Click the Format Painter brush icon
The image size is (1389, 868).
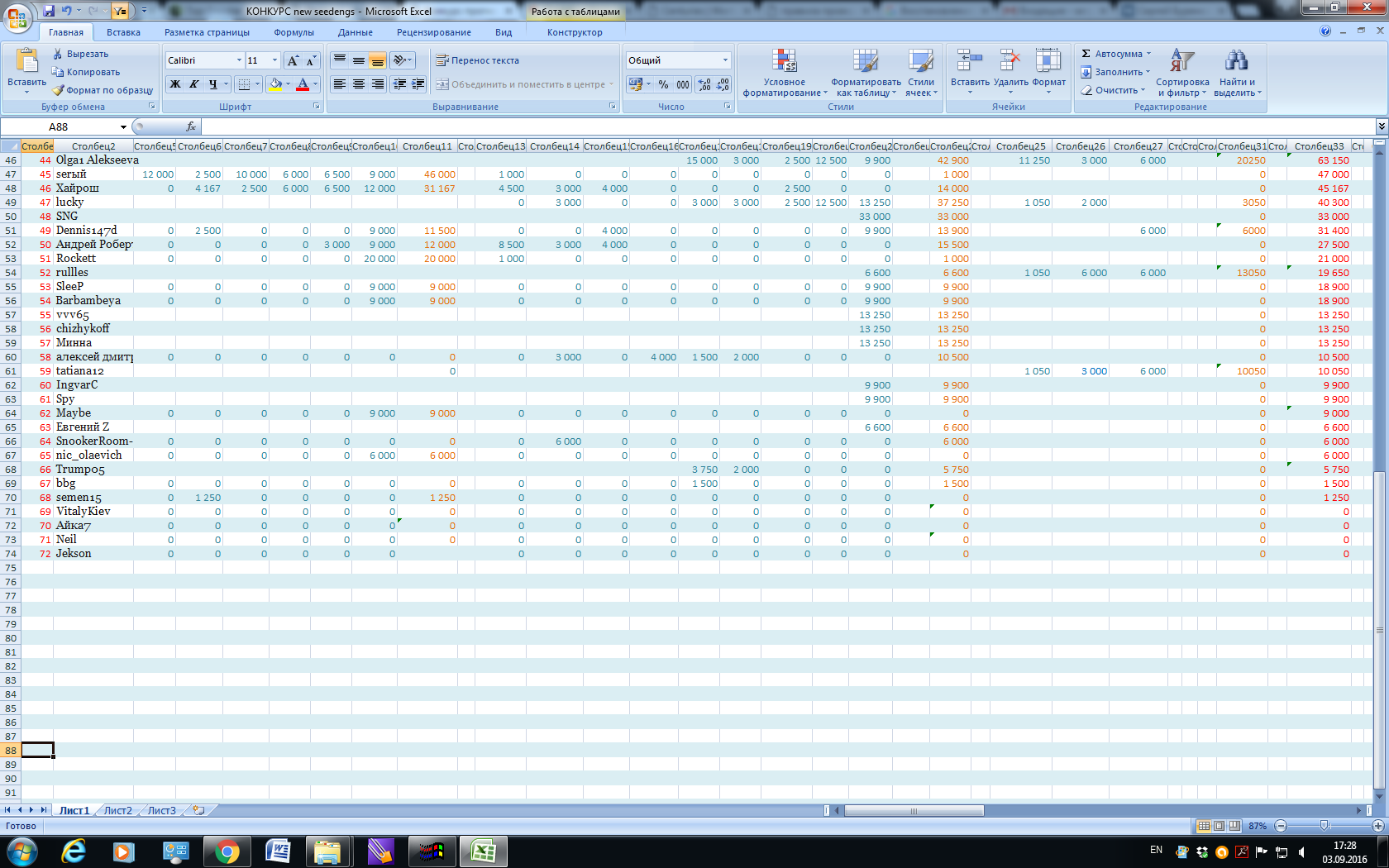(59, 90)
